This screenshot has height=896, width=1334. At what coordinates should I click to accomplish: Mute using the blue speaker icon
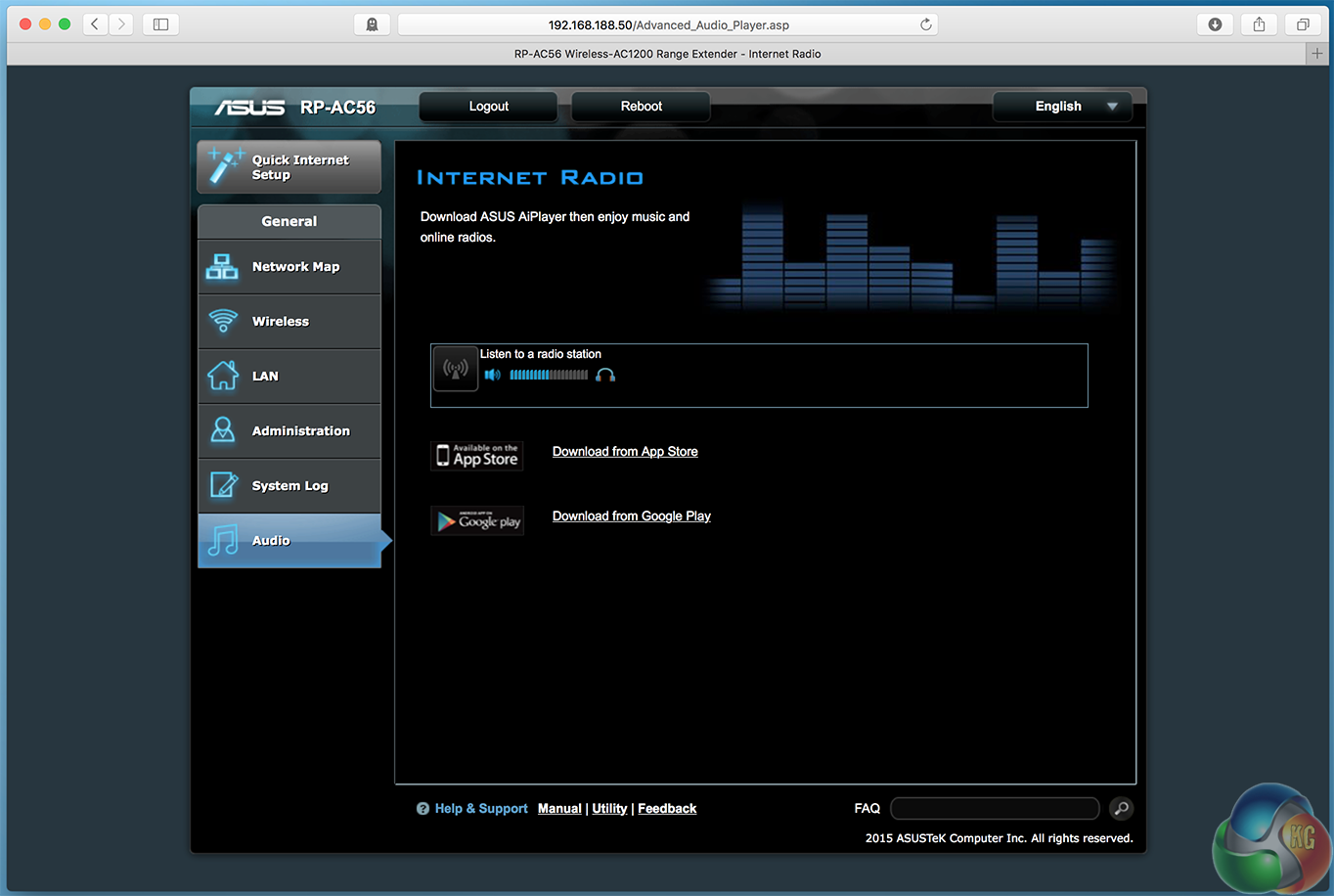point(492,376)
